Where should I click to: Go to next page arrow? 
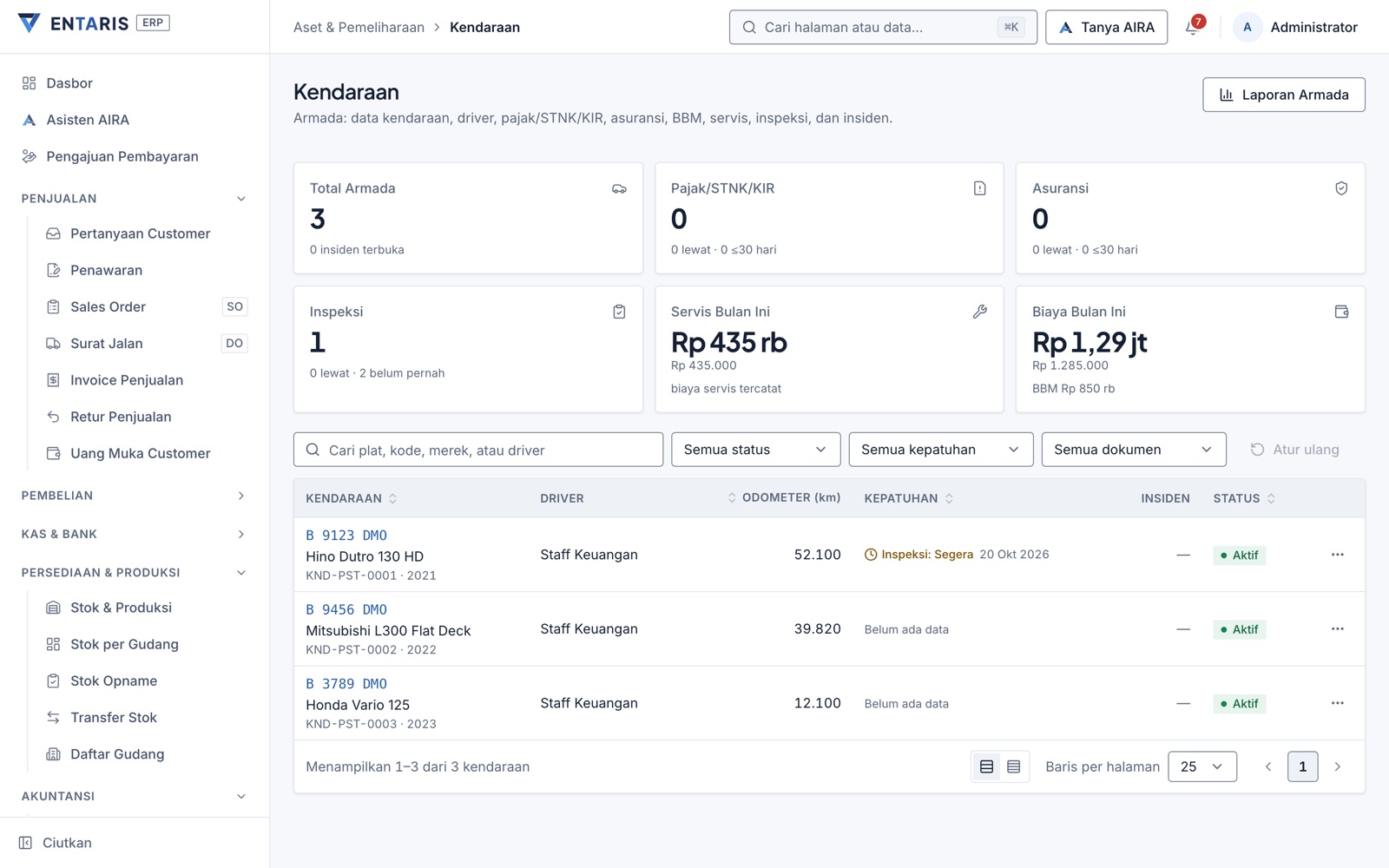(x=1337, y=766)
